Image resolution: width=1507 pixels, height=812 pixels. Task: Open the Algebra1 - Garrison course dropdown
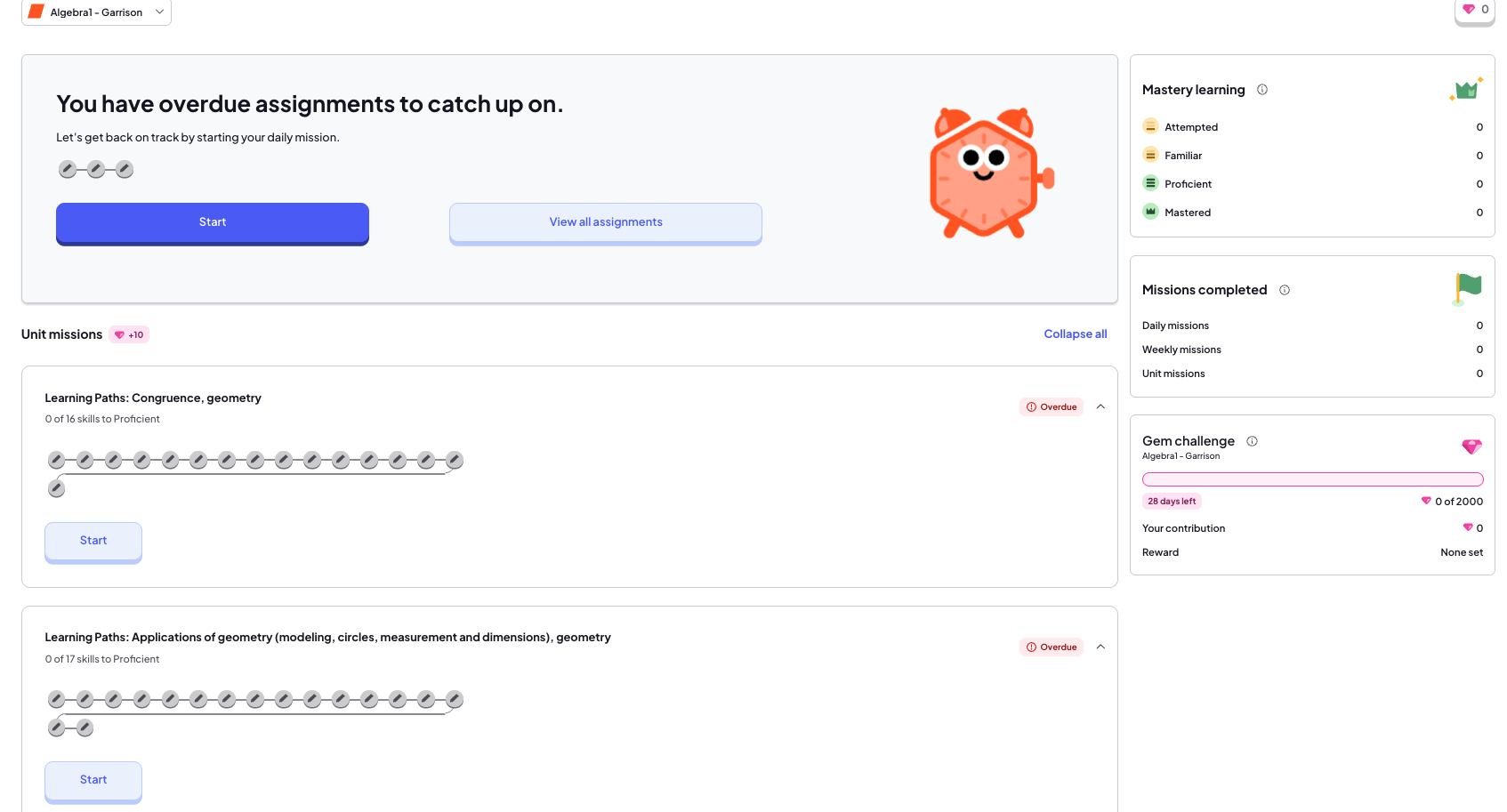pos(96,12)
